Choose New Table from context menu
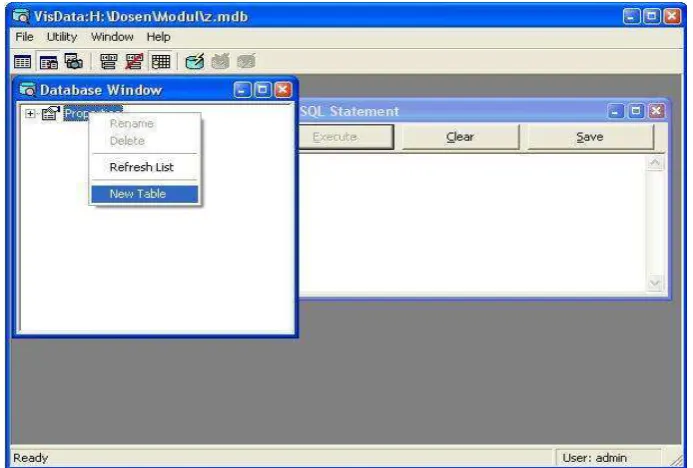 pyautogui.click(x=145, y=194)
